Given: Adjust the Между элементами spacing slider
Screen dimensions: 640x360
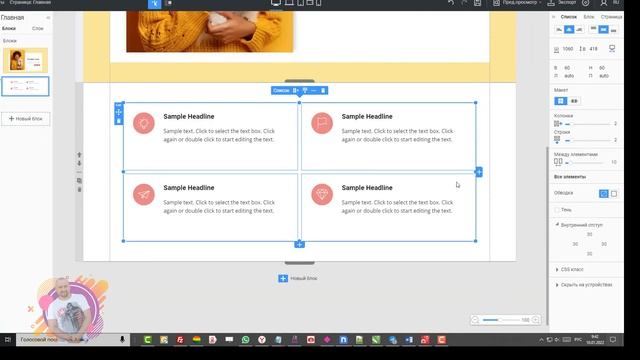Looking at the screenshot, I should [584, 162].
